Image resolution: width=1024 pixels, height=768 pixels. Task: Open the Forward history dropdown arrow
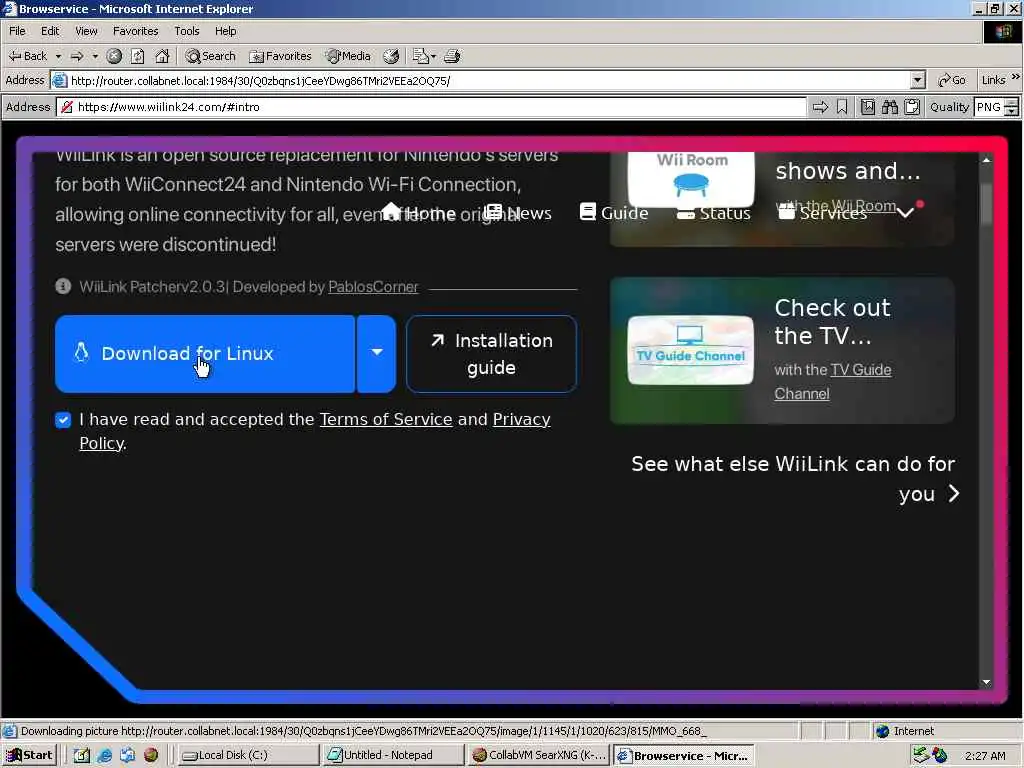click(x=95, y=56)
